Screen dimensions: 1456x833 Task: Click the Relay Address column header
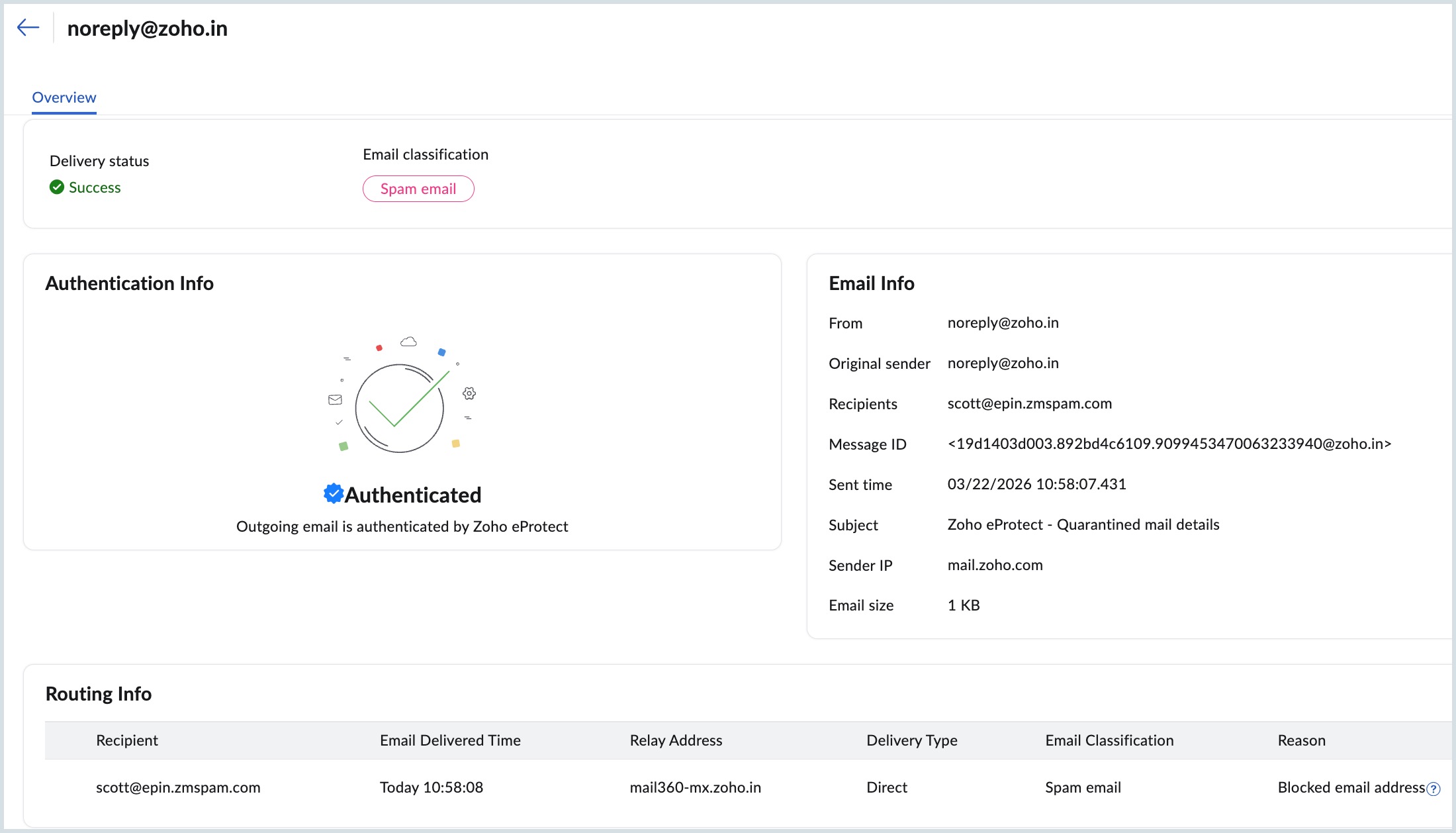(x=676, y=740)
